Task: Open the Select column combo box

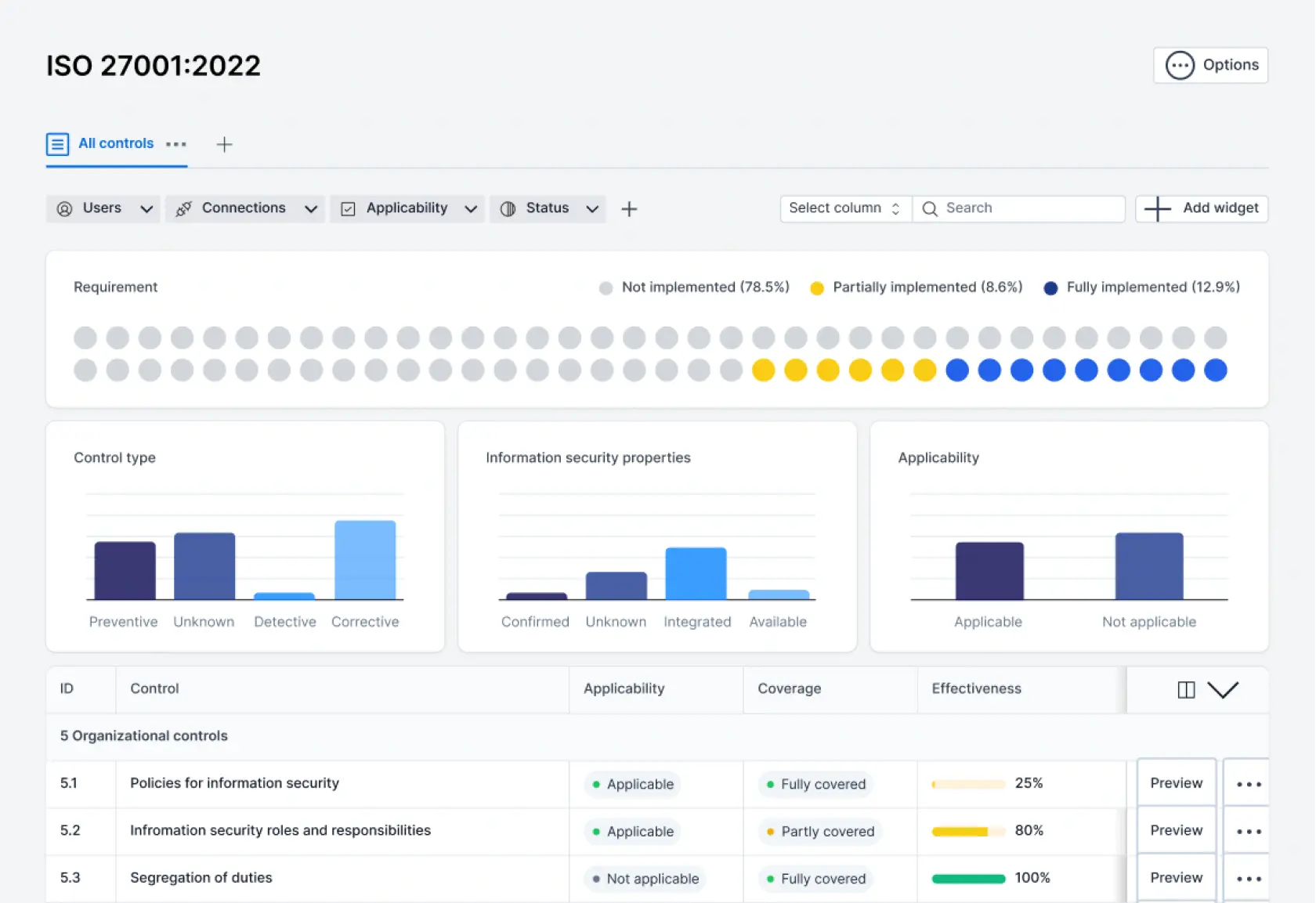Action: 845,208
